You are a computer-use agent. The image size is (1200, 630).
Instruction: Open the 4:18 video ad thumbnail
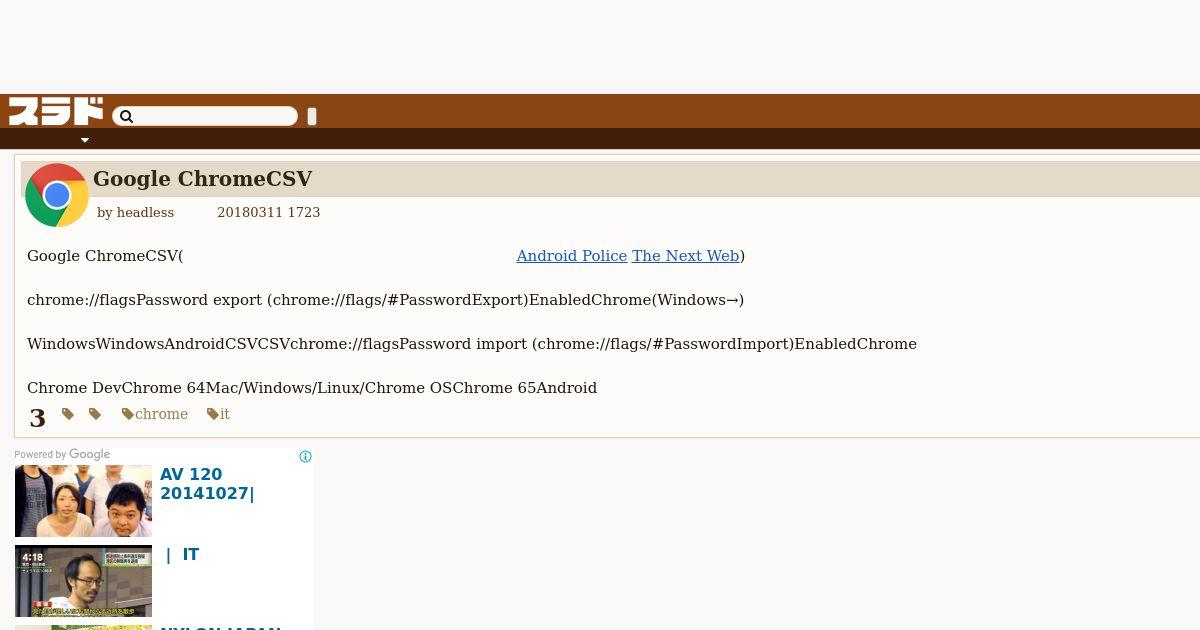point(83,581)
